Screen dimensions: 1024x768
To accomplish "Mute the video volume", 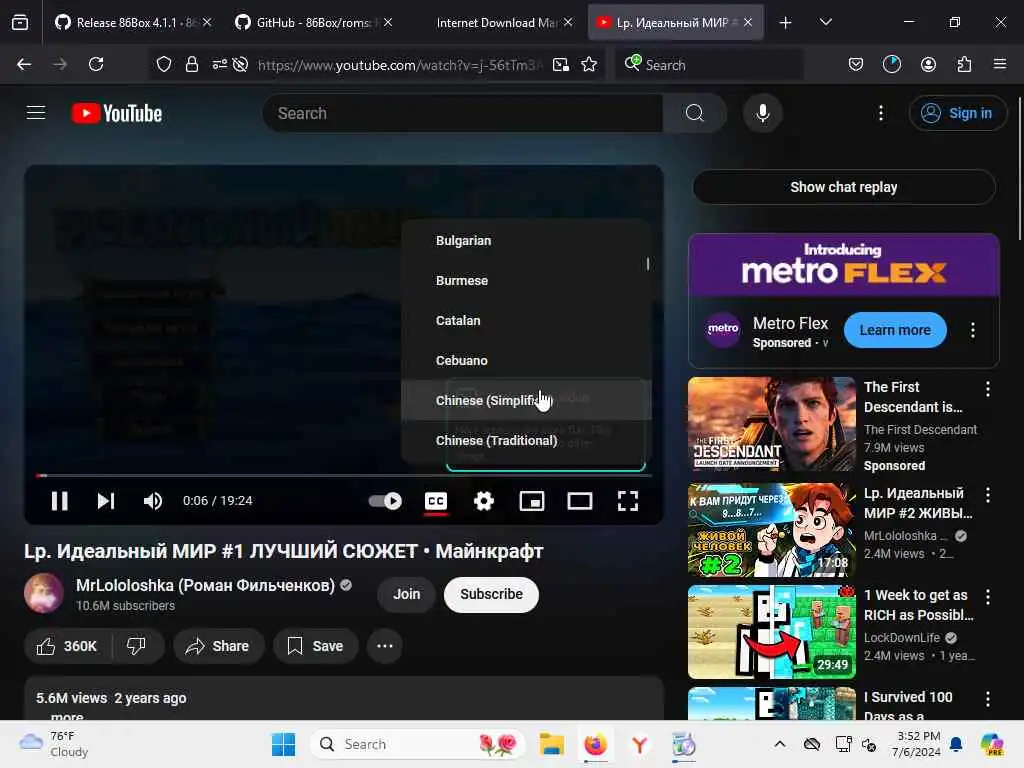I will 152,501.
